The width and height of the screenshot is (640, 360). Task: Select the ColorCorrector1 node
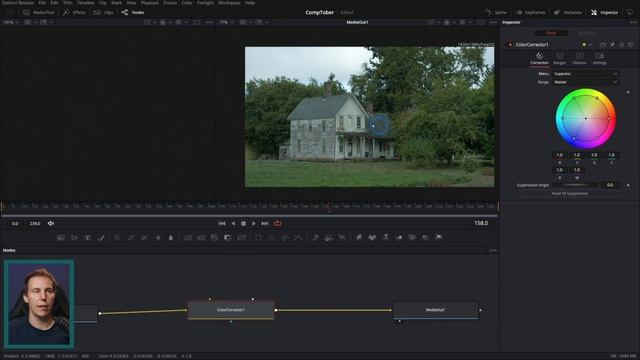pos(231,310)
